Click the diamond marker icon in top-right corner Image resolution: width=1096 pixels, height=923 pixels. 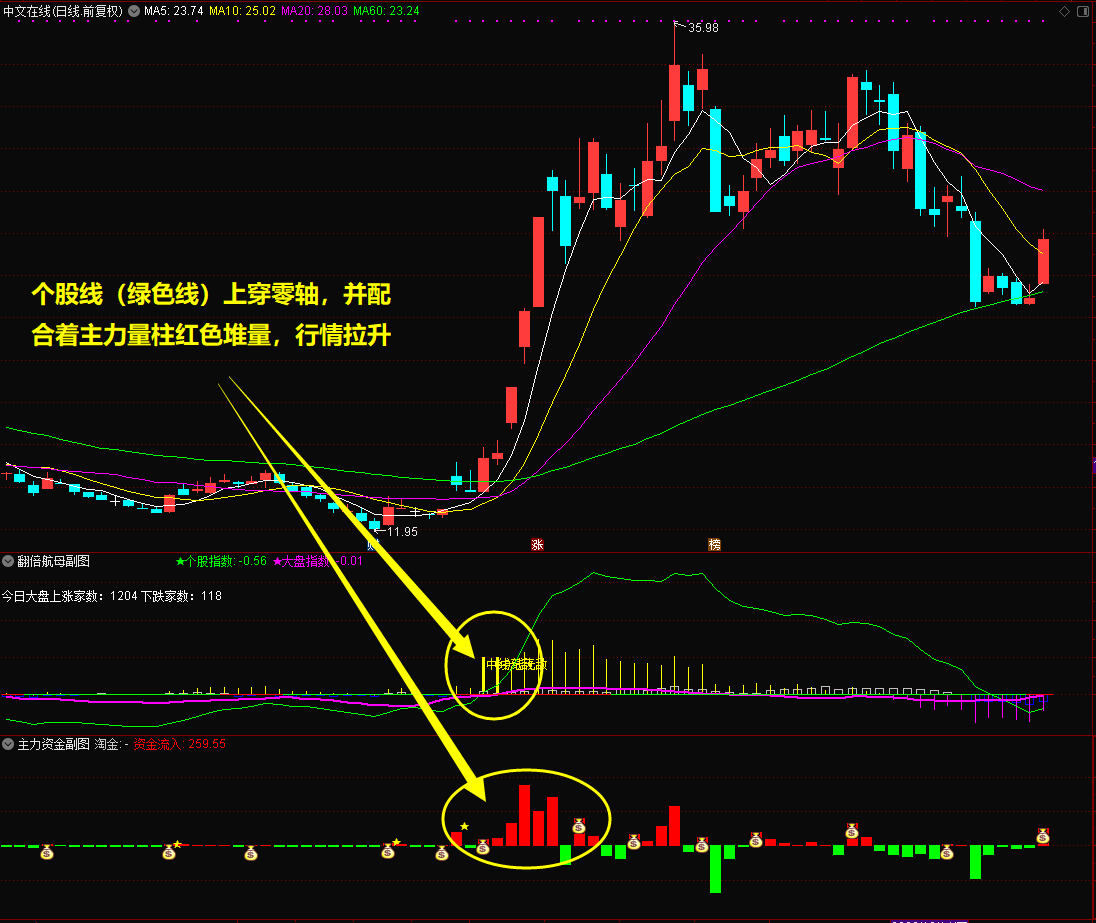coord(1064,11)
